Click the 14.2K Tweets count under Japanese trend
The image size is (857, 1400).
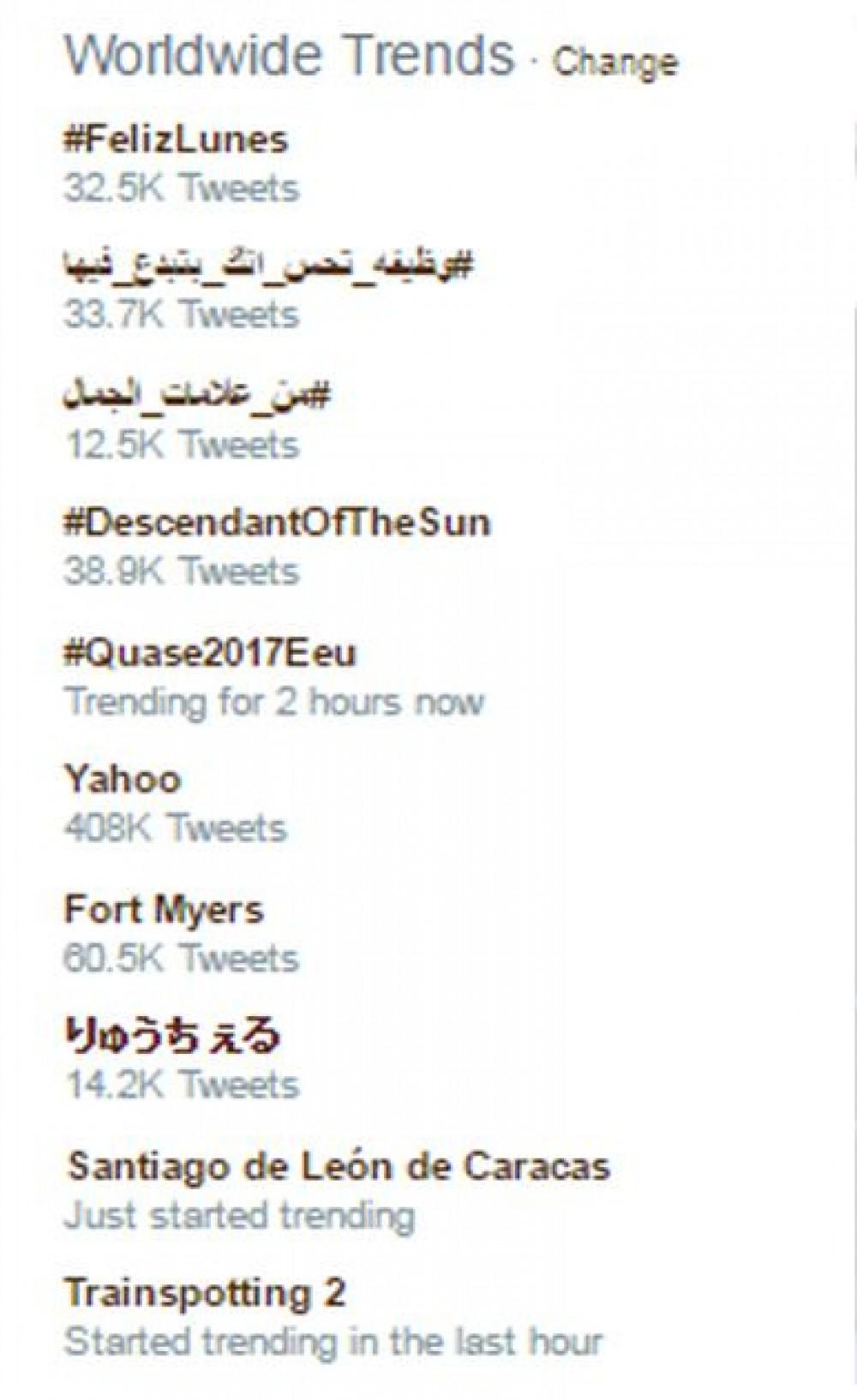pyautogui.click(x=181, y=1085)
